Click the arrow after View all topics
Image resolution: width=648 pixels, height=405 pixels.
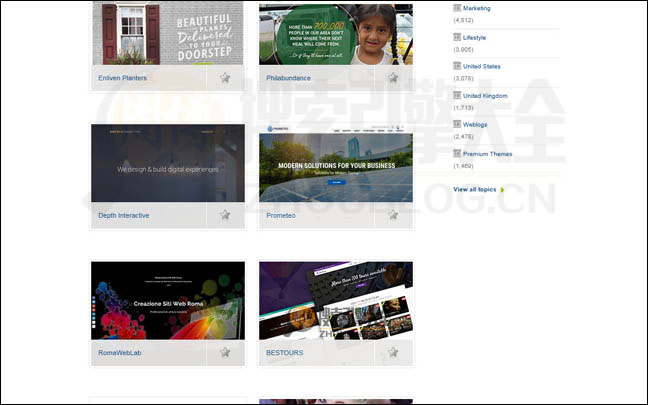pos(502,189)
